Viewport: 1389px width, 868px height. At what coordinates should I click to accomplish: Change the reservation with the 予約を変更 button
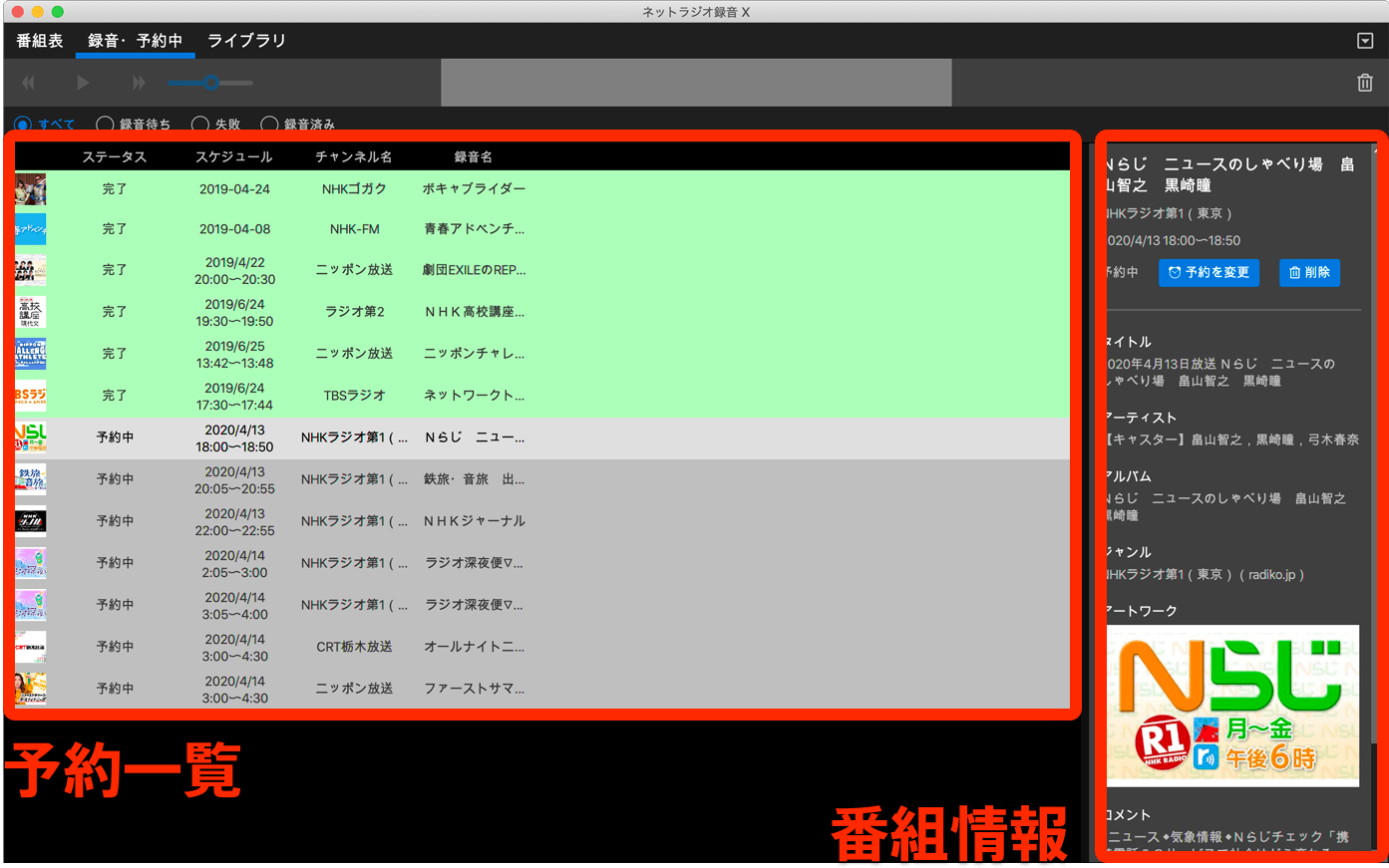tap(1209, 272)
